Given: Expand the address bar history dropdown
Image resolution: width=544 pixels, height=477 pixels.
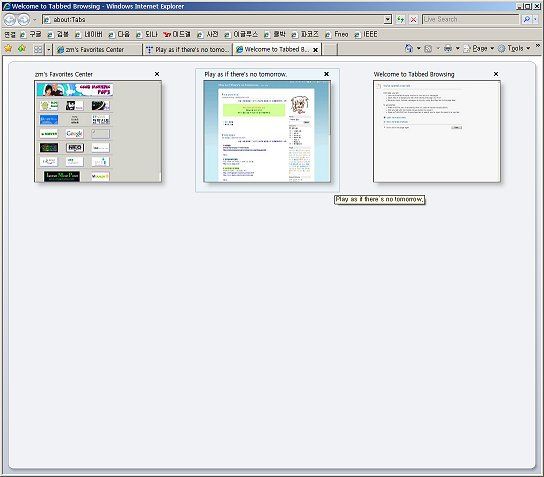Looking at the screenshot, I should click(388, 19).
